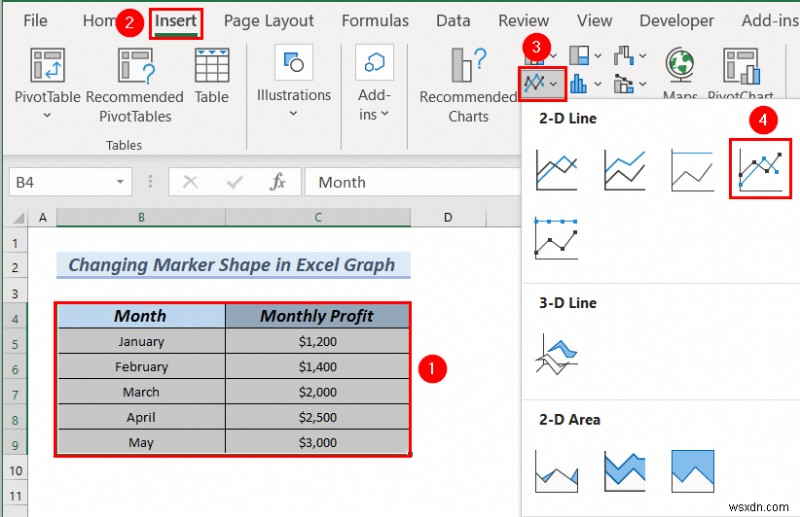Expand the hierarchy chart dropdown arrow
Viewport: 800px width, 517px height.
(x=598, y=56)
